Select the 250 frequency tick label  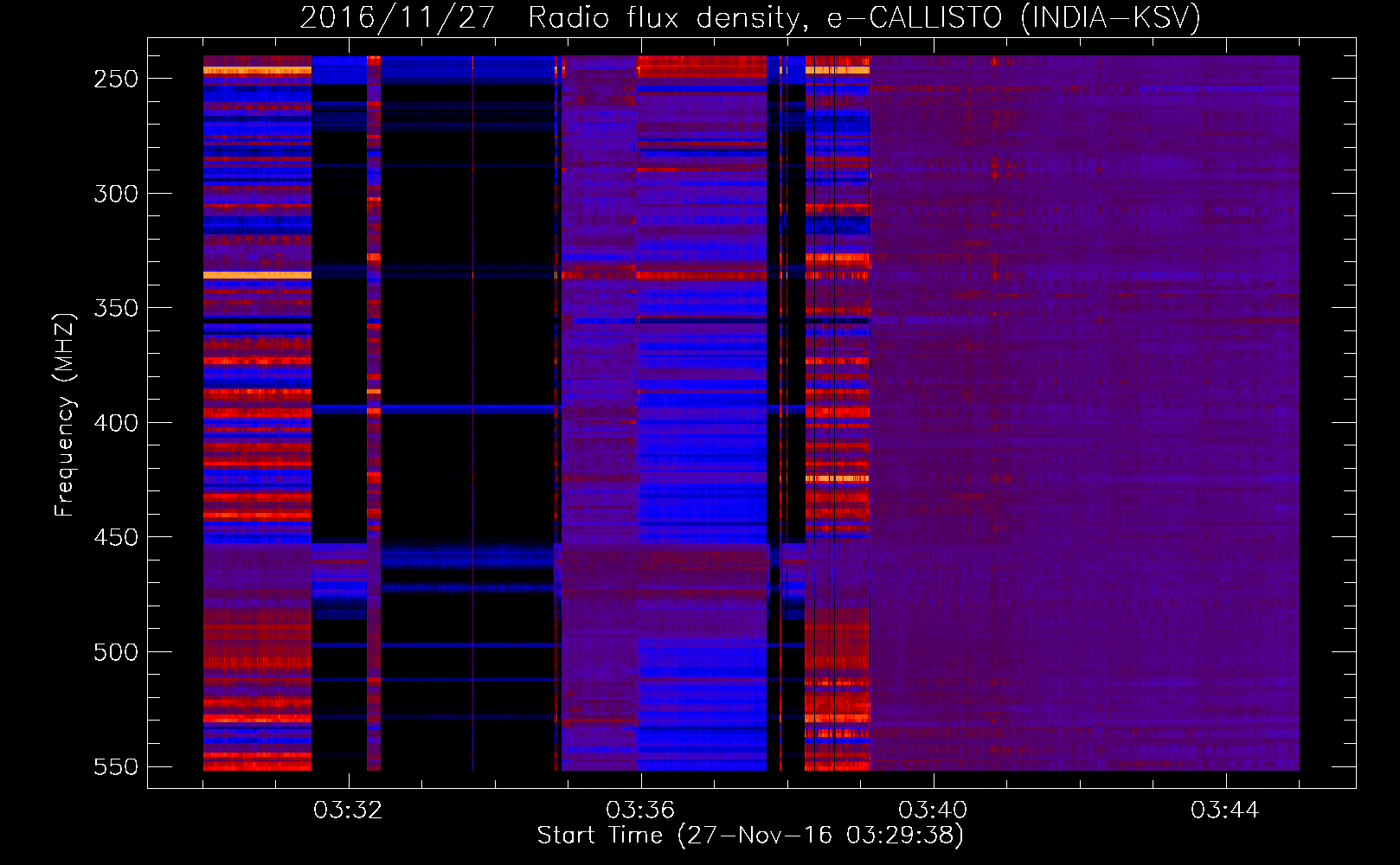[x=116, y=79]
